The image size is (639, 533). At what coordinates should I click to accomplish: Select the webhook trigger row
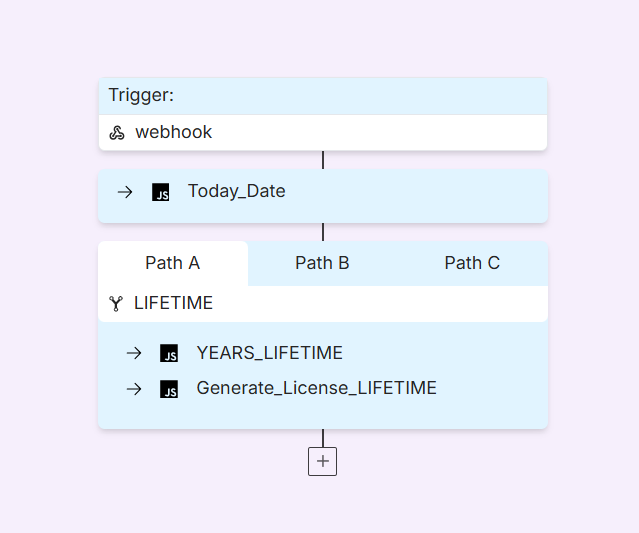coord(323,133)
